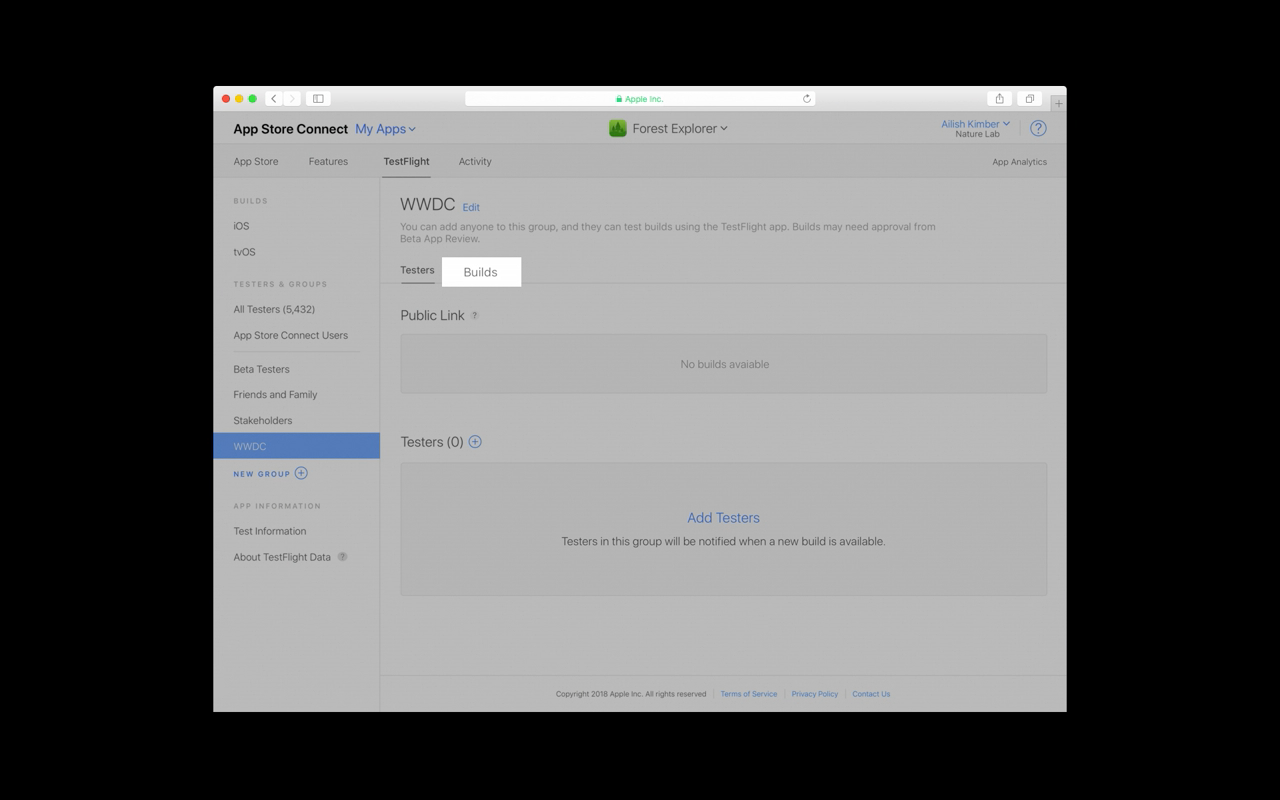1280x800 pixels.
Task: Open About TestFlight Data in sidebar
Action: coord(282,557)
